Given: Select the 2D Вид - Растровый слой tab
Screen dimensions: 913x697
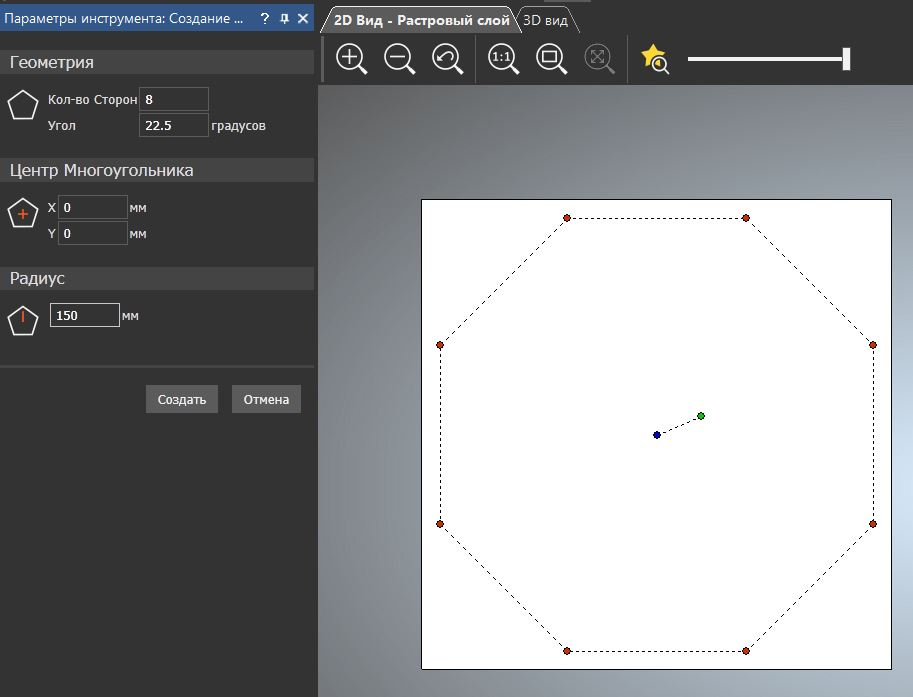Looking at the screenshot, I should point(421,20).
